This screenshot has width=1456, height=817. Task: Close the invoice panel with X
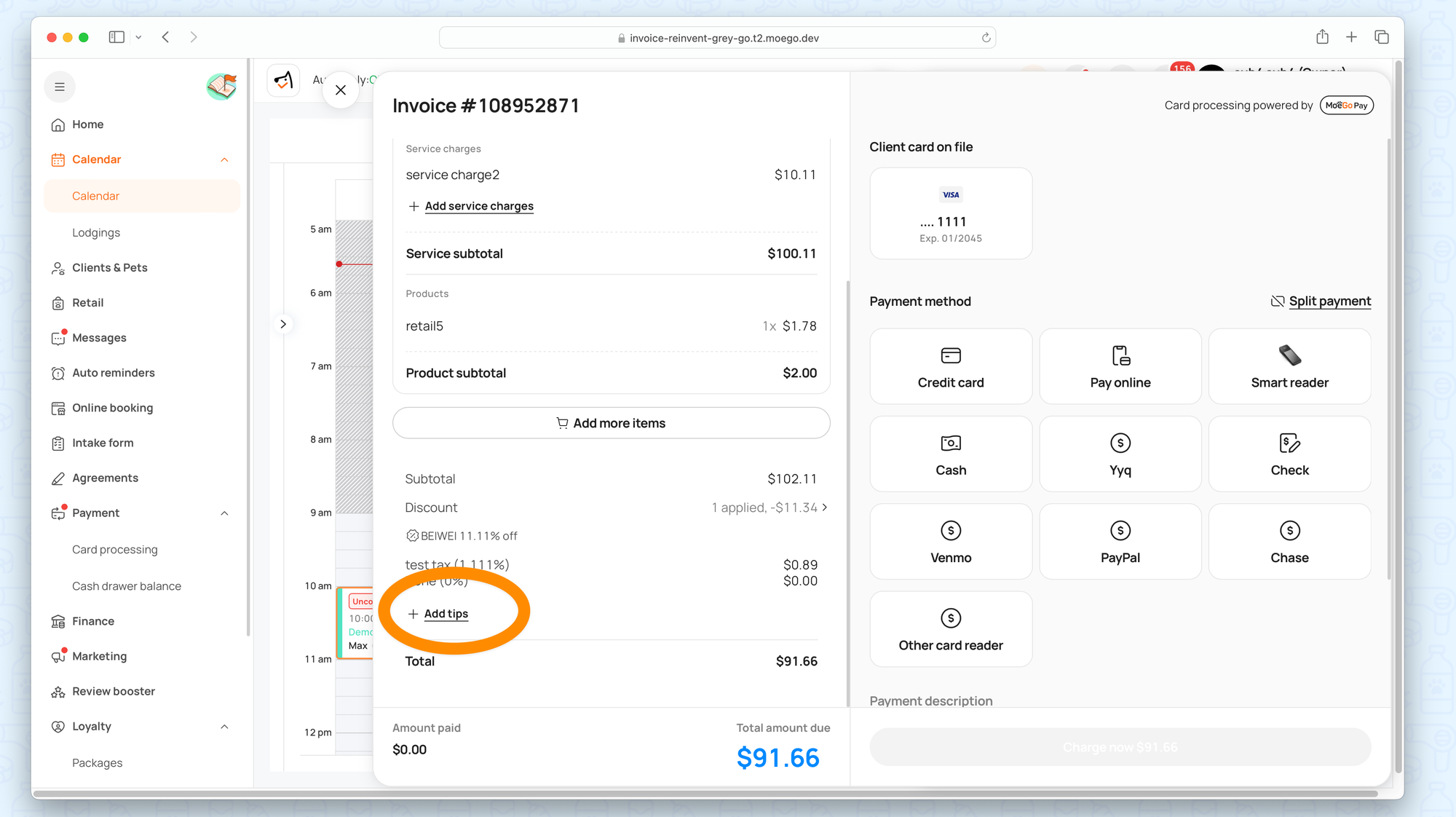coord(340,90)
